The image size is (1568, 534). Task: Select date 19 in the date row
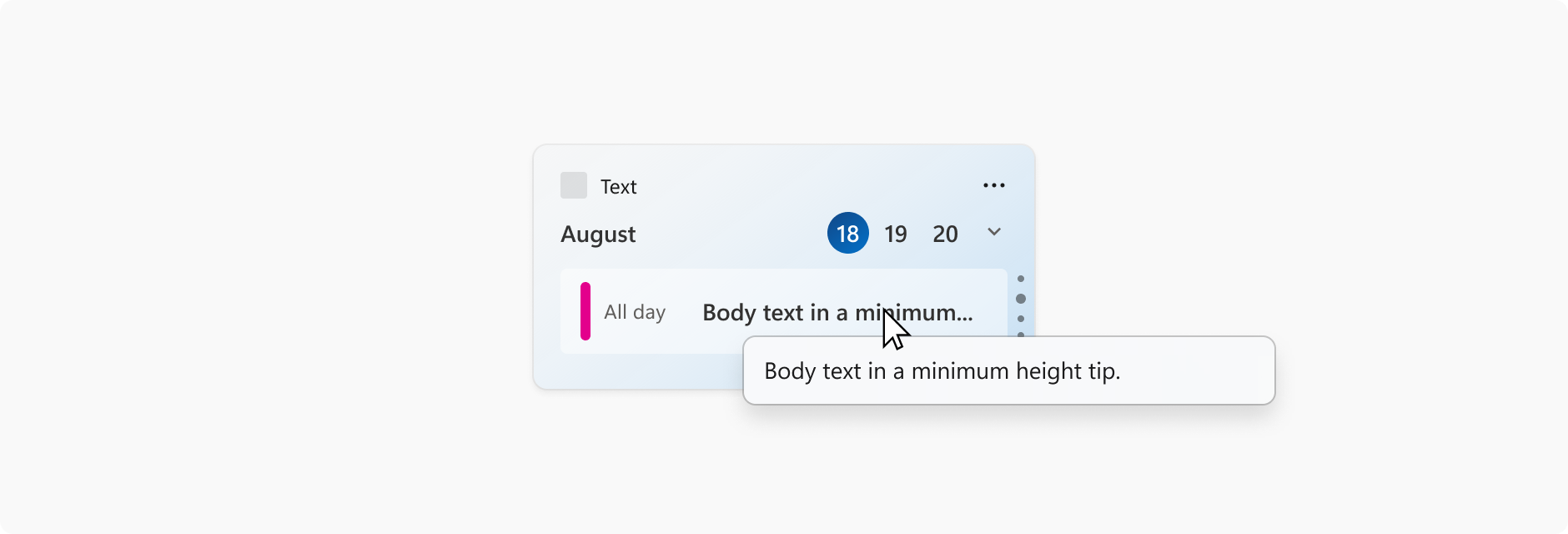895,234
